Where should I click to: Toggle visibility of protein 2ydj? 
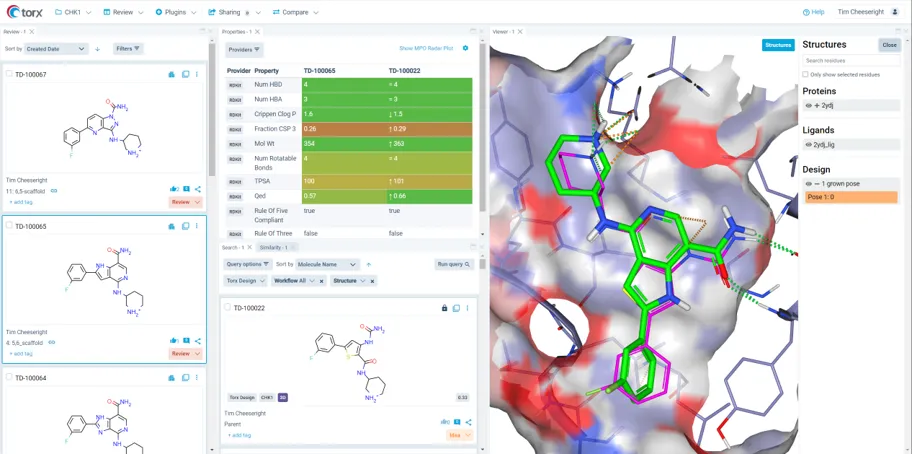click(x=808, y=106)
